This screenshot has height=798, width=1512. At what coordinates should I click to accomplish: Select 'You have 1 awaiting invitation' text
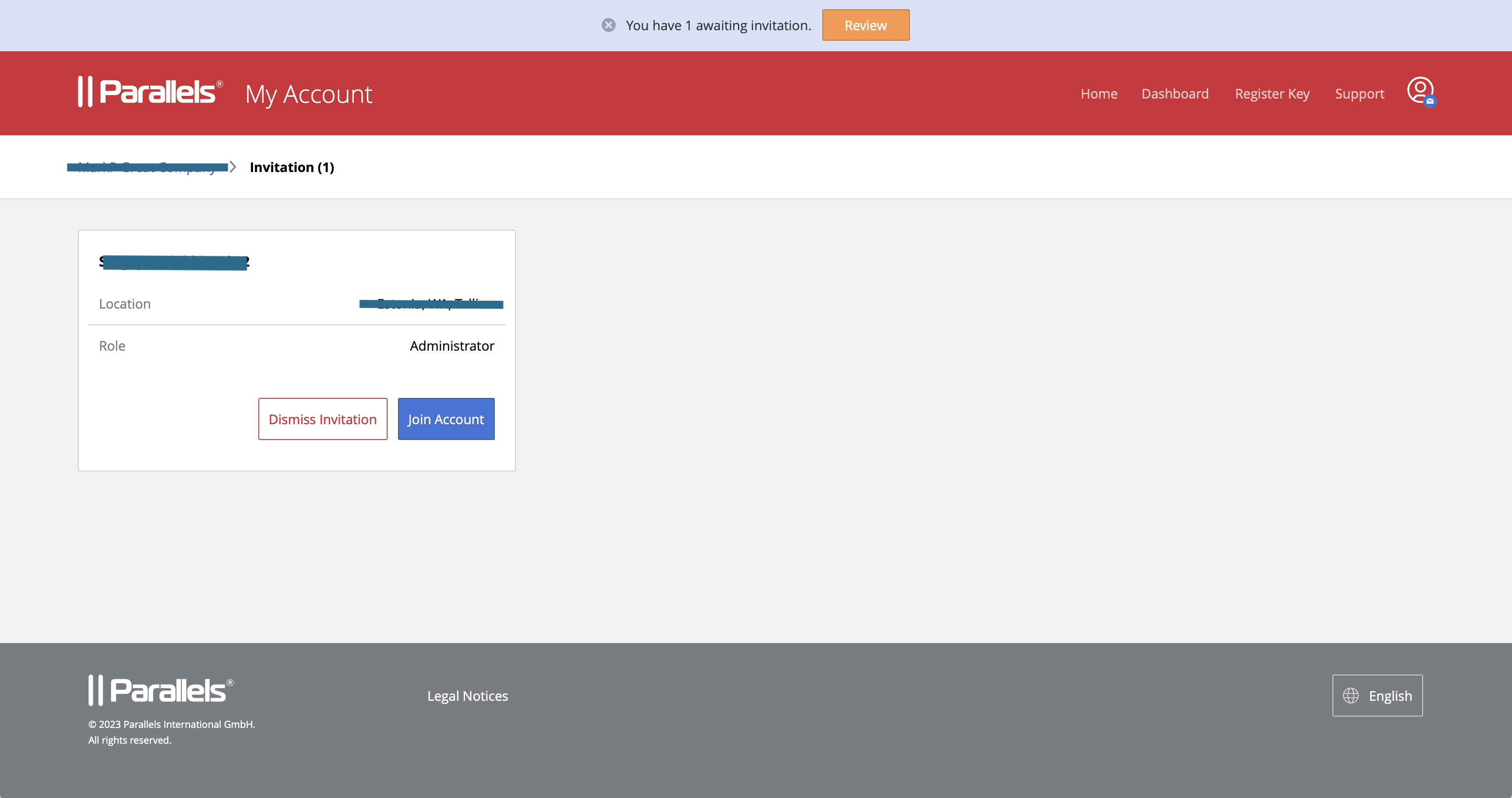(x=719, y=25)
